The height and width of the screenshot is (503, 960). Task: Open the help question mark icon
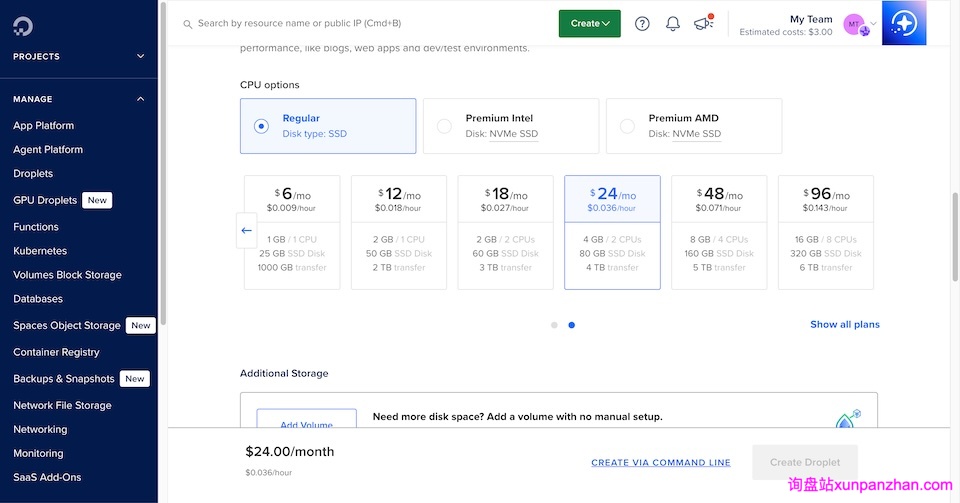click(x=642, y=24)
